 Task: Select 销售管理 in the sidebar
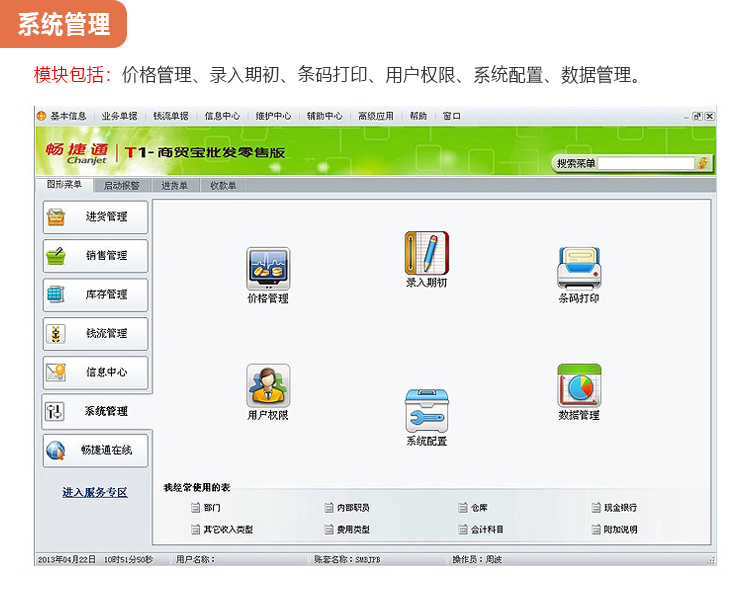click(x=95, y=256)
